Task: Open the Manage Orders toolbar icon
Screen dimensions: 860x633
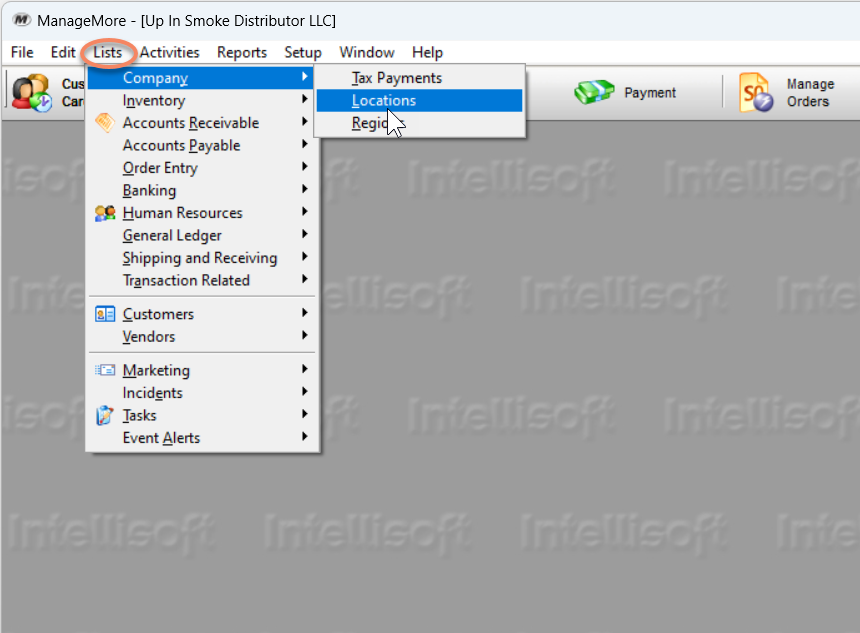Action: 756,93
